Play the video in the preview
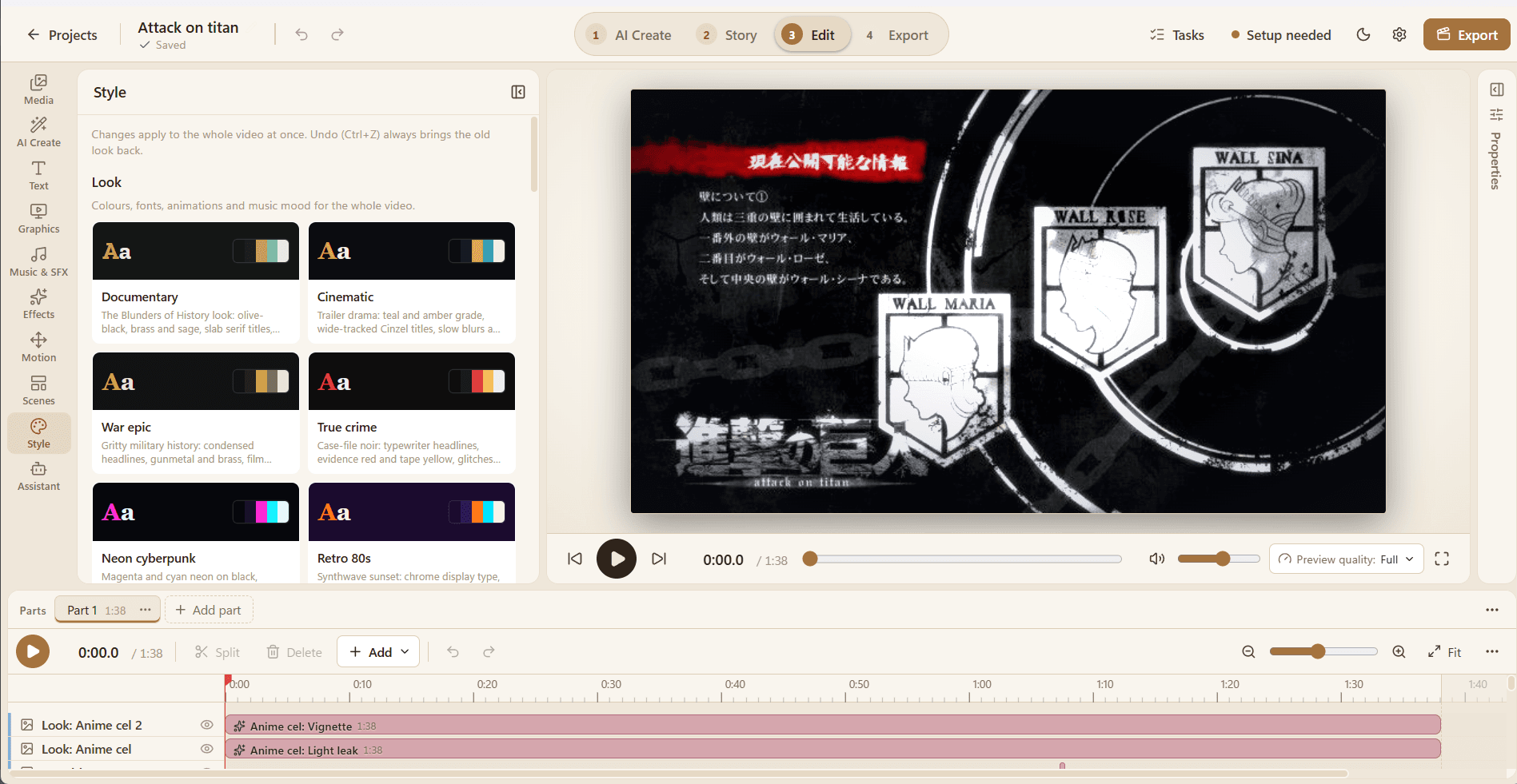This screenshot has width=1517, height=784. coord(617,559)
